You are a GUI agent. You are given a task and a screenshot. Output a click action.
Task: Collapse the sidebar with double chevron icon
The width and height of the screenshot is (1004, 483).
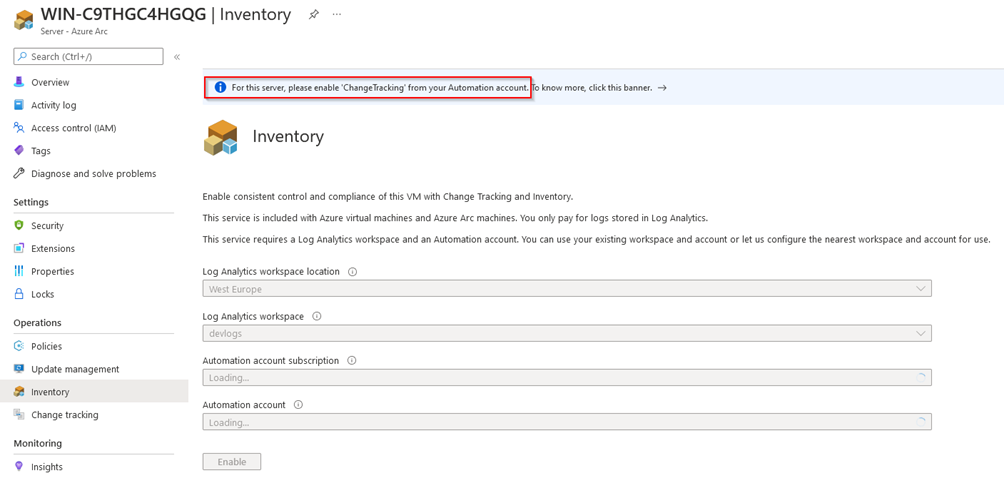[x=177, y=57]
